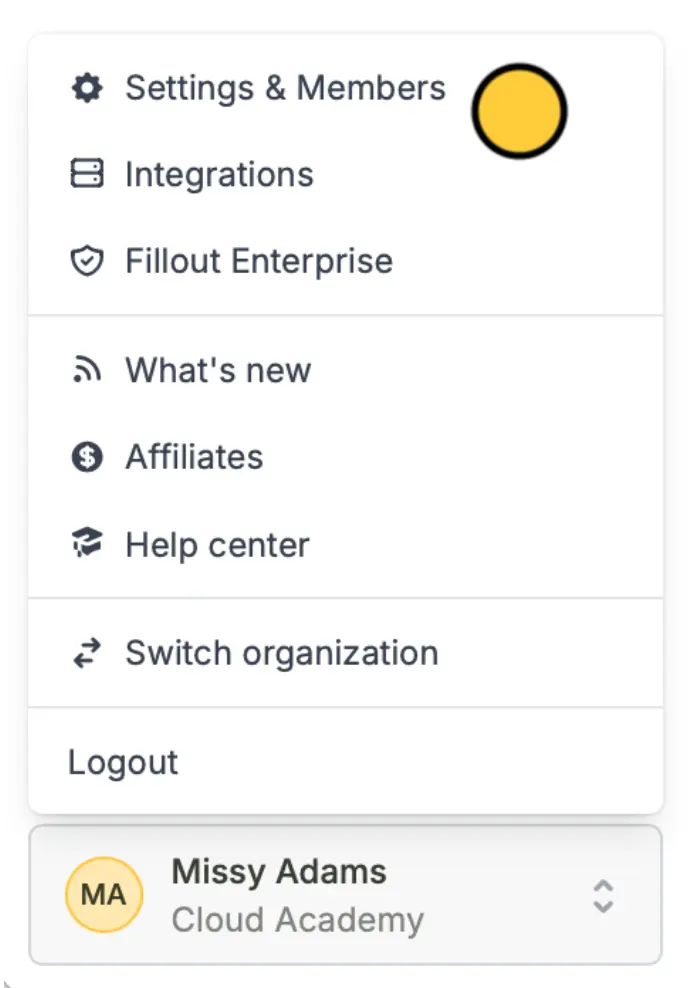Viewport: 696px width, 988px height.
Task: Click the shield checkmark icon for Fillout Enterprise
Action: (x=87, y=261)
